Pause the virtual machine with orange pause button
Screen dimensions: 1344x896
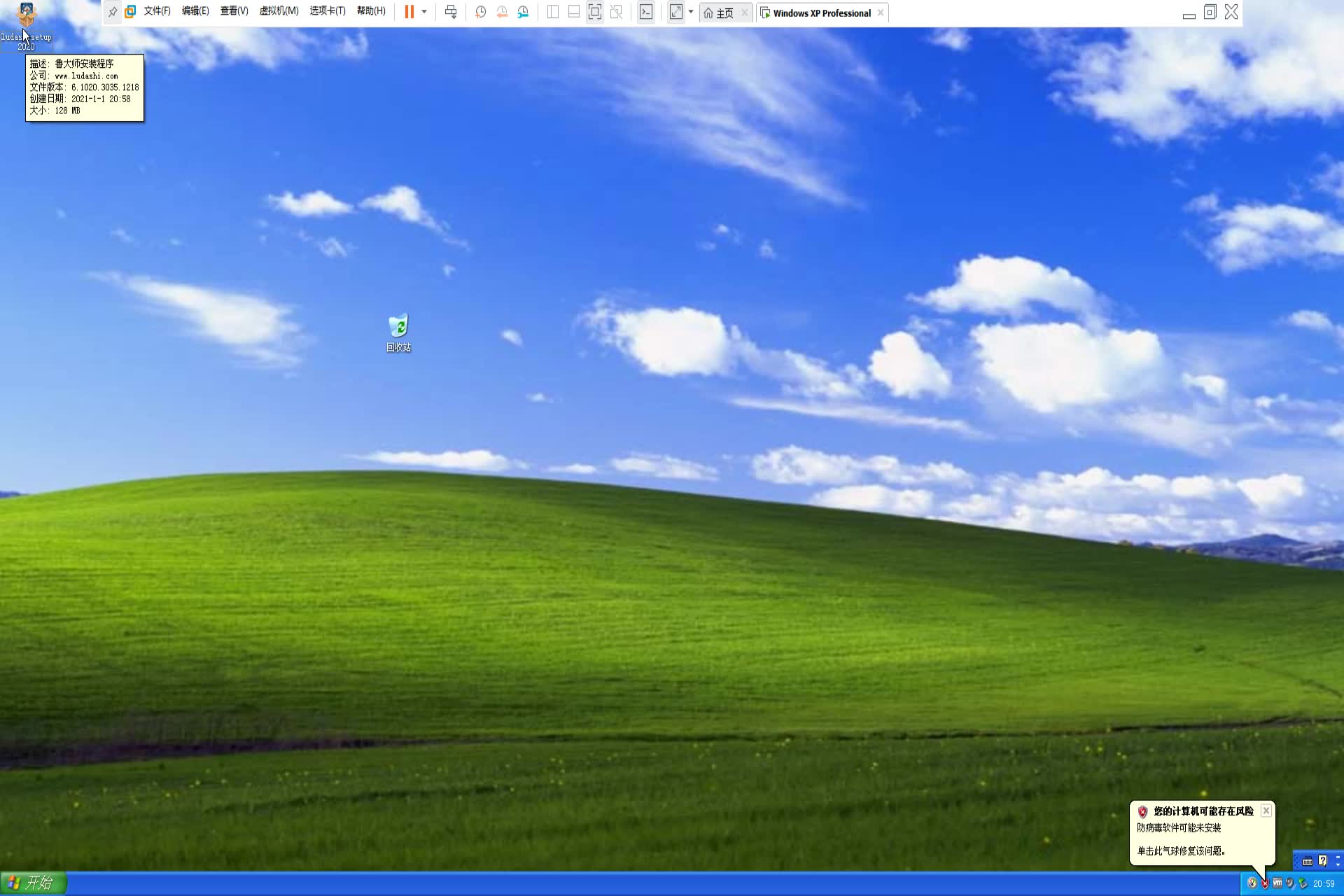tap(409, 12)
